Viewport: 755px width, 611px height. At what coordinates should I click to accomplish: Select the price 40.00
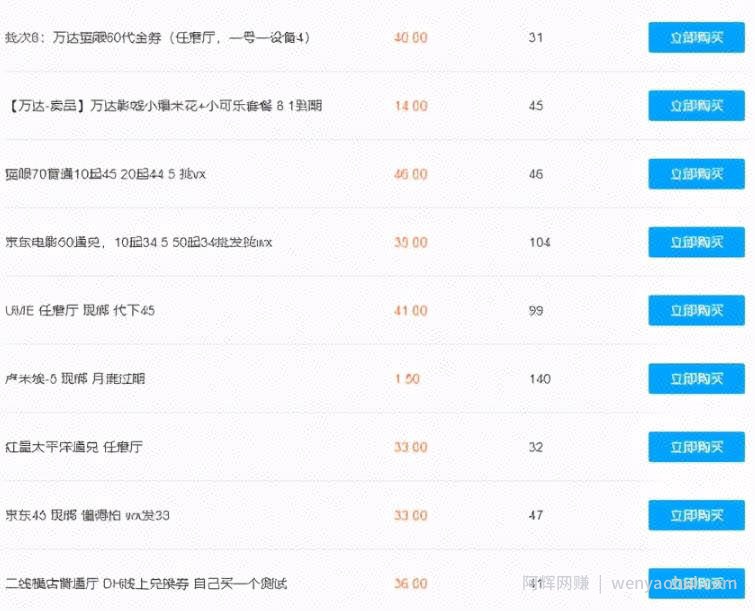[411, 38]
